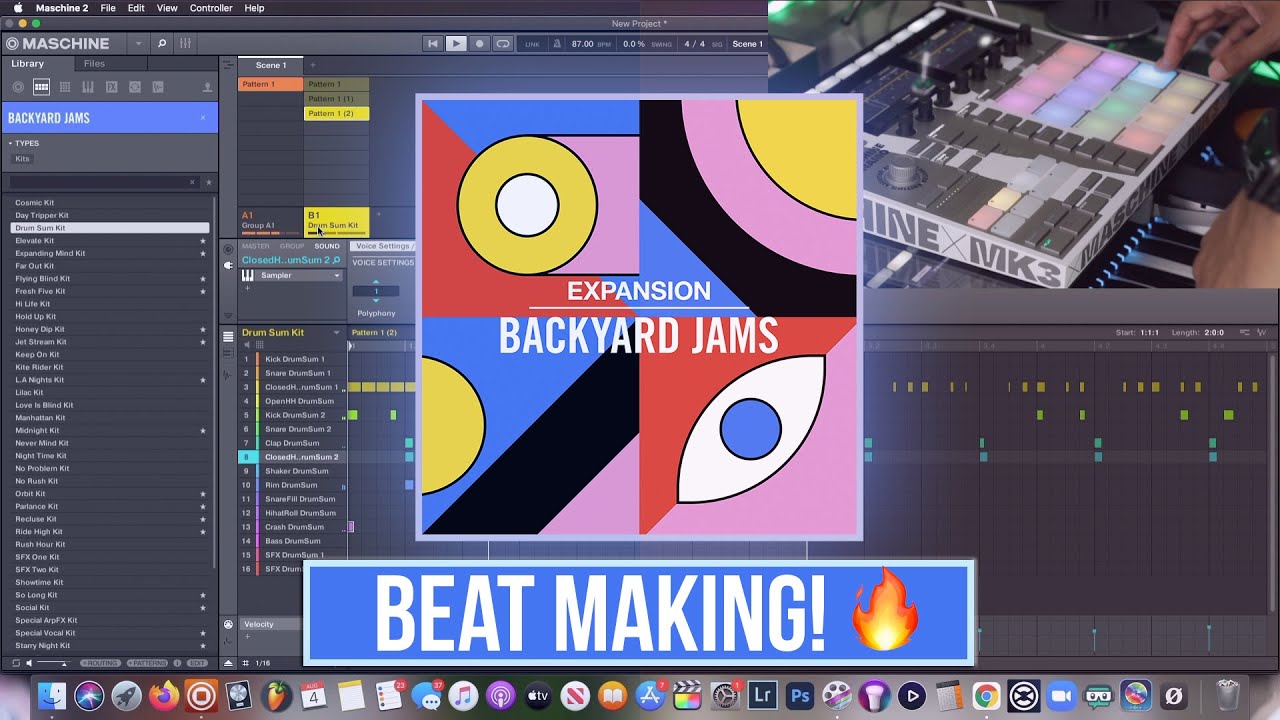Adjust the prehear volume slider

click(x=52, y=663)
